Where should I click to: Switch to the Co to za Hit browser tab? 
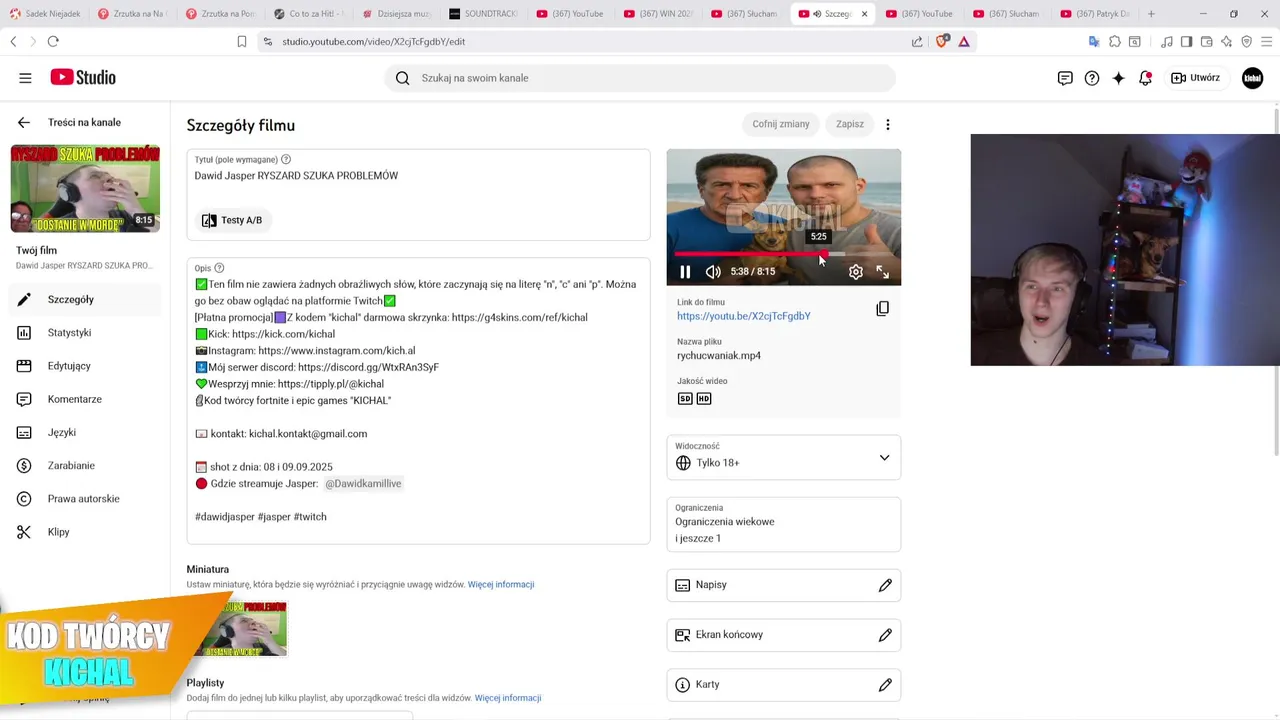(x=308, y=14)
